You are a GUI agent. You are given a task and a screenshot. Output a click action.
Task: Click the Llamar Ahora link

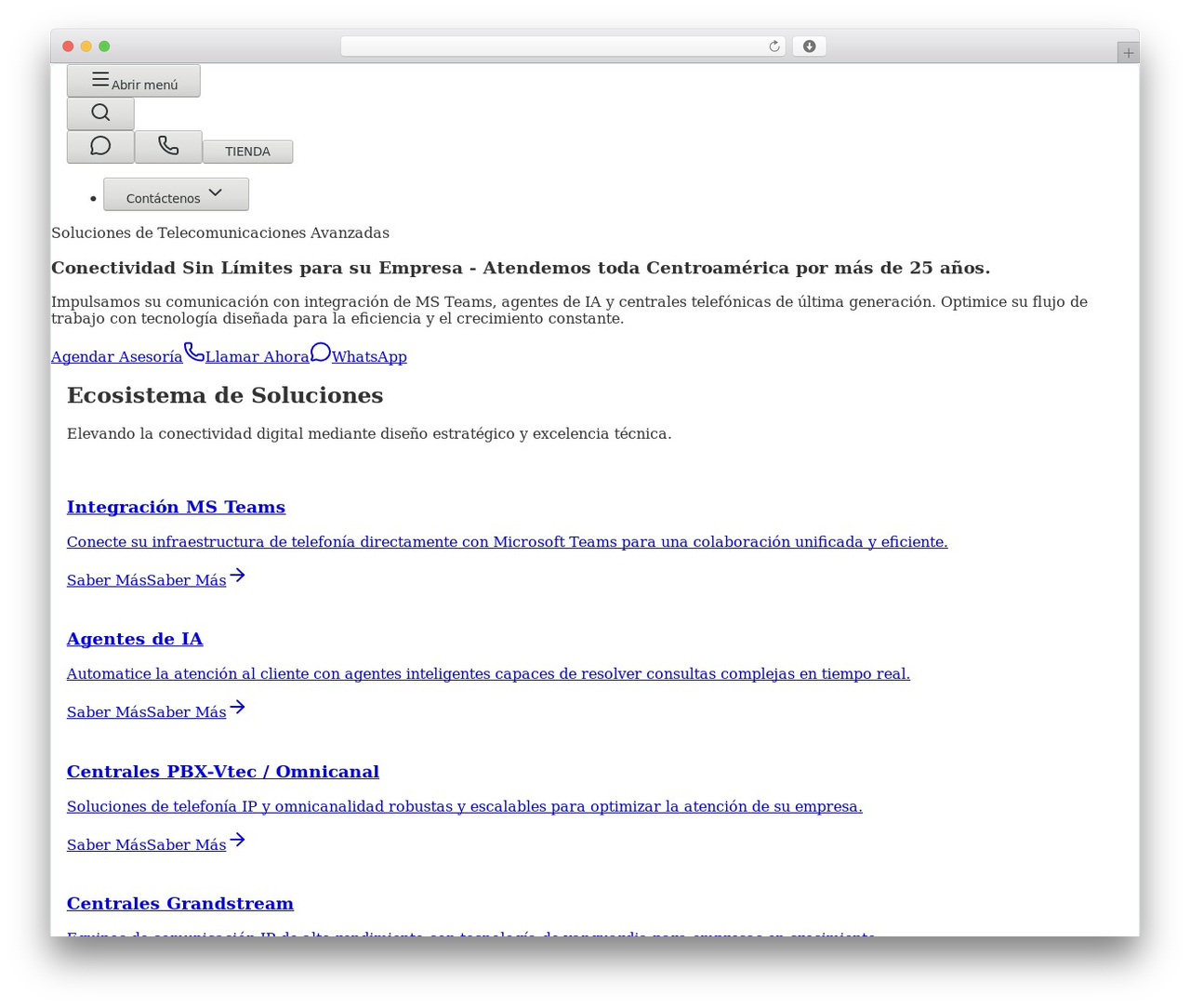pos(258,357)
